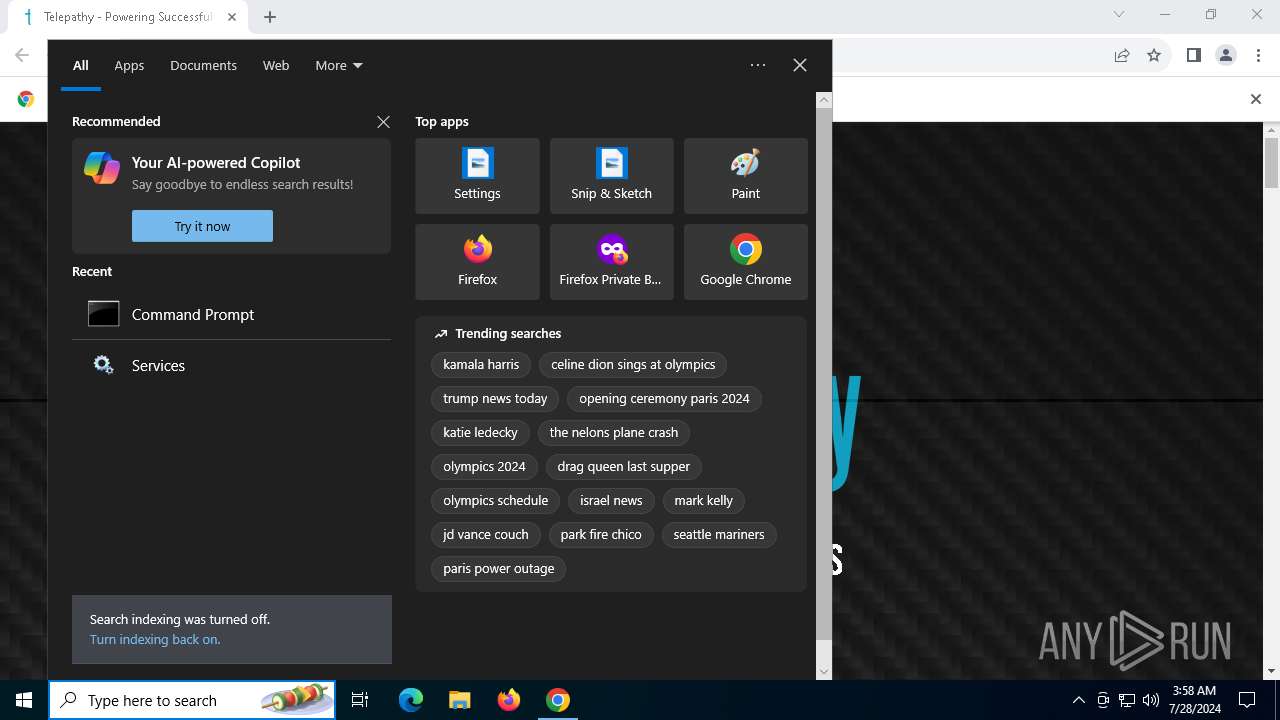Switch to the Apps tab
This screenshot has width=1280, height=720.
pyautogui.click(x=129, y=65)
